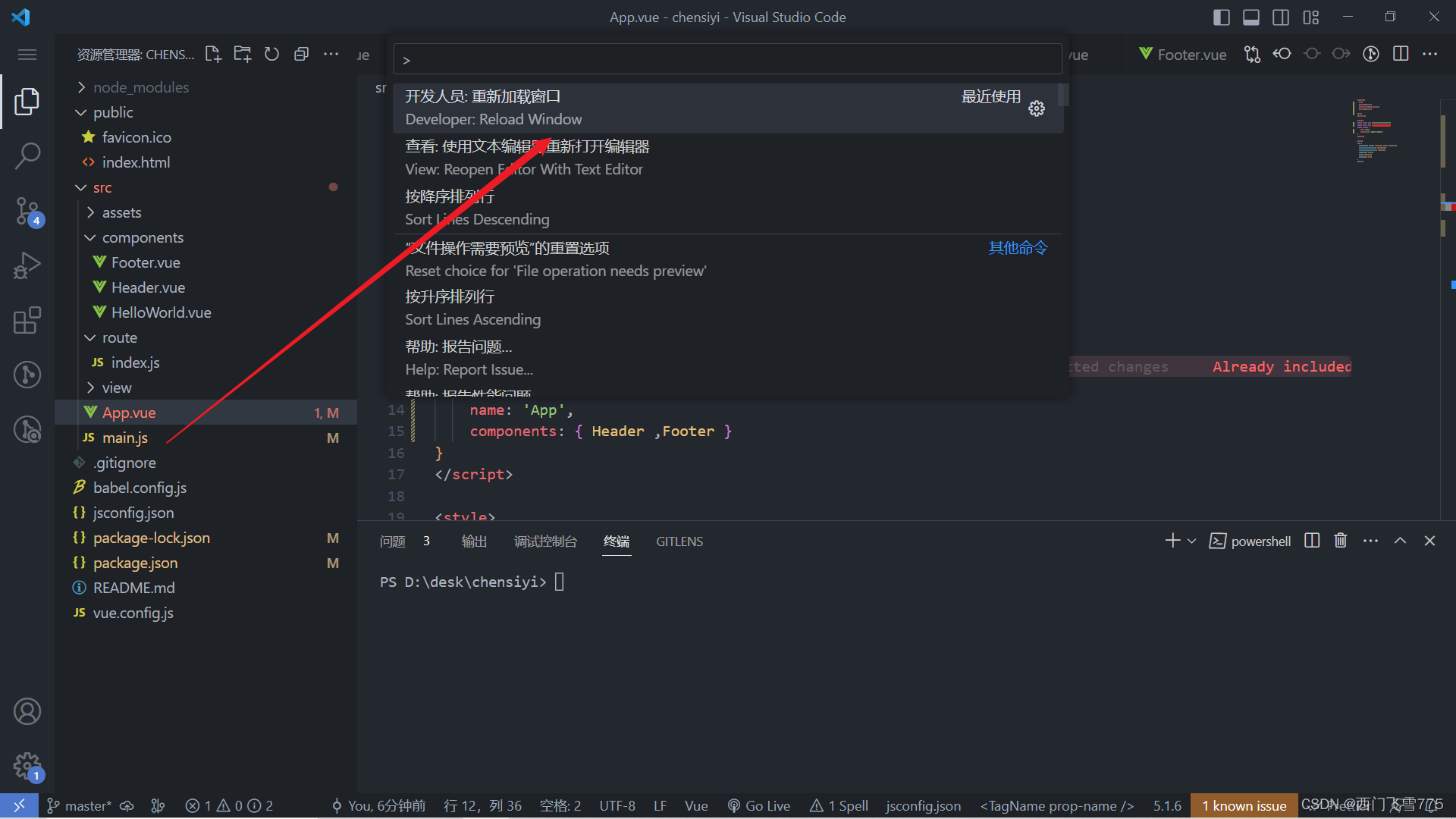Open the Accounts icon in the activity bar
This screenshot has width=1456, height=819.
pos(27,711)
